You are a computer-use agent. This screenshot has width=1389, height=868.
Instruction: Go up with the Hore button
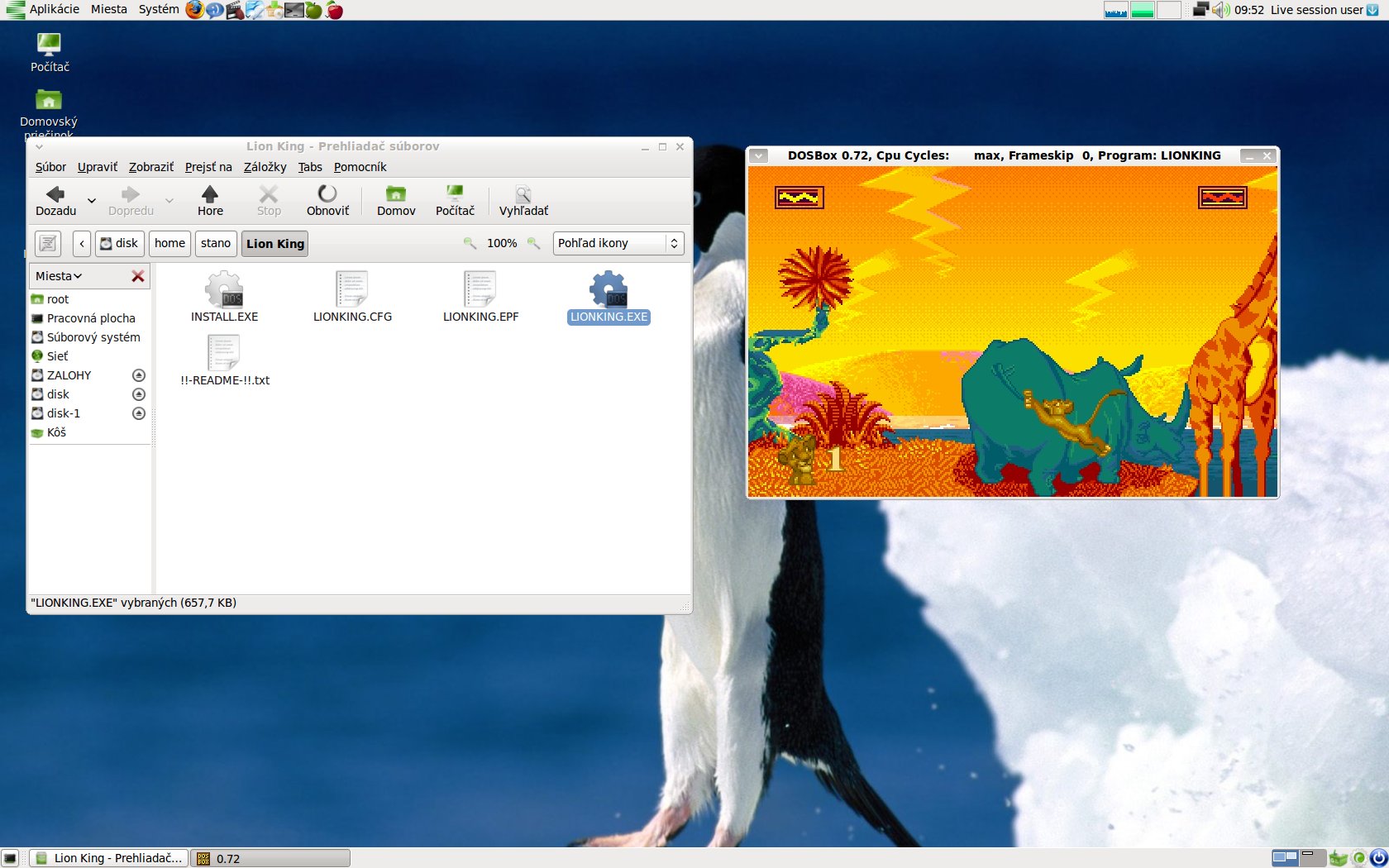pos(210,200)
